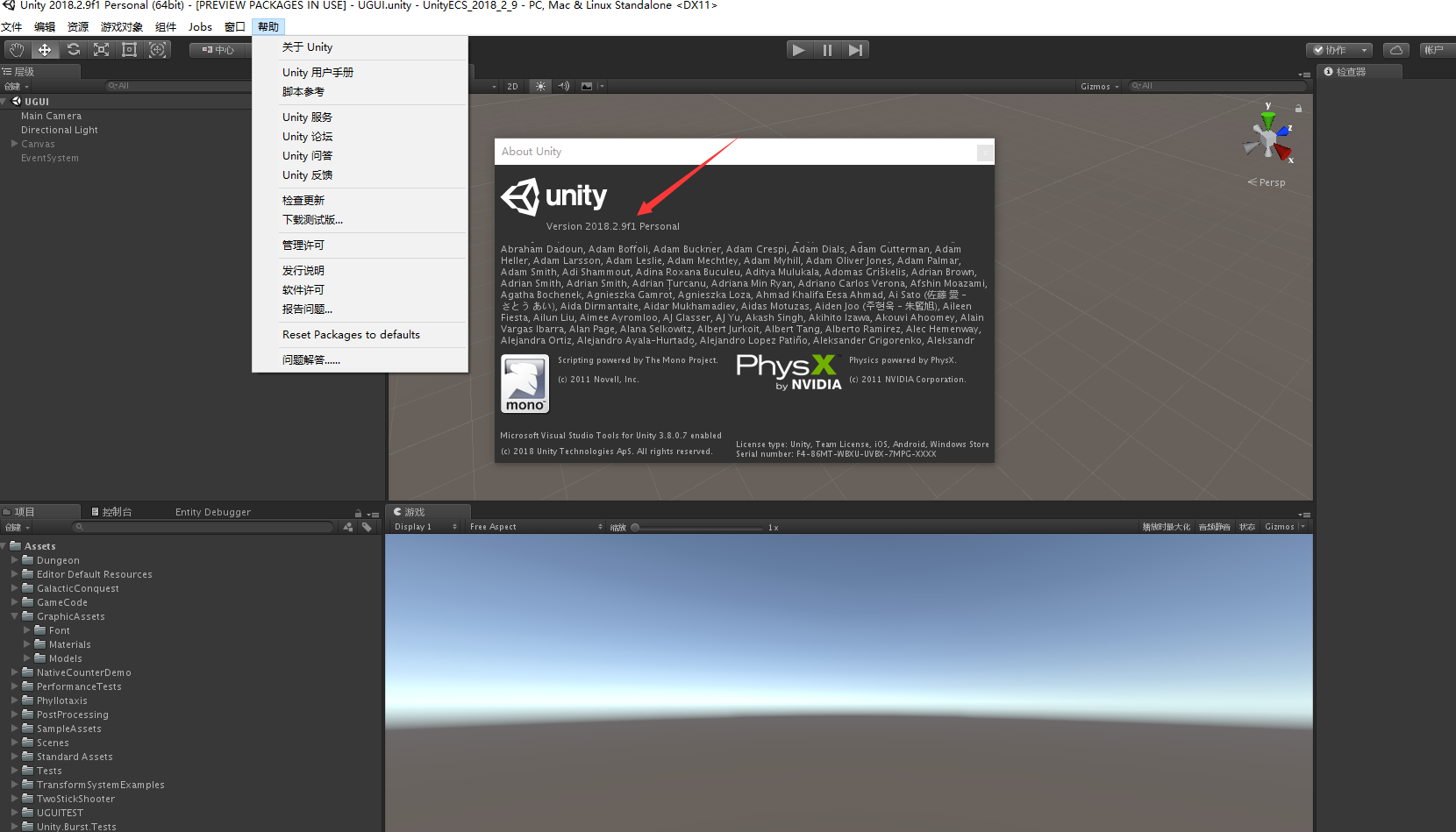The width and height of the screenshot is (1456, 832).
Task: Click project search by type icon
Action: pyautogui.click(x=348, y=528)
